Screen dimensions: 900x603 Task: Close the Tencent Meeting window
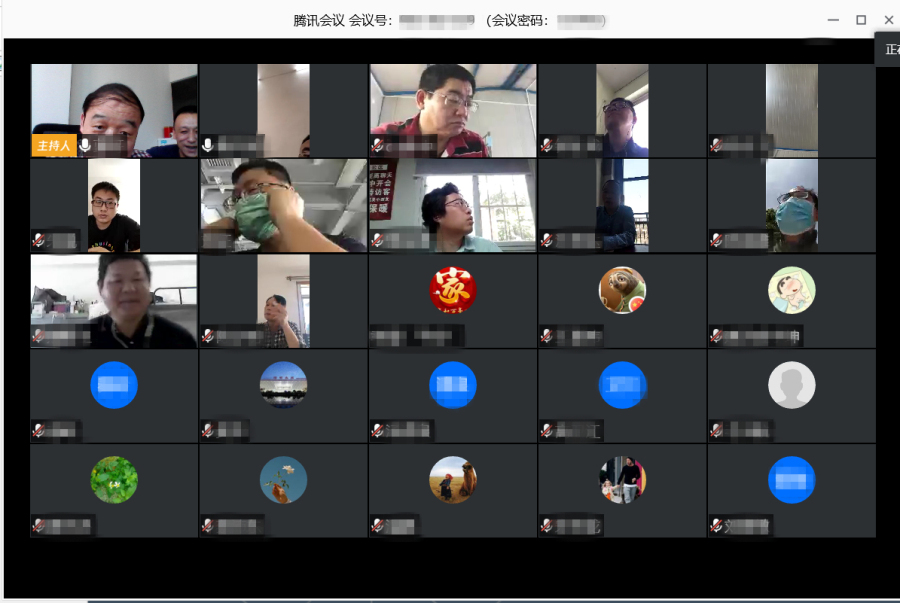[888, 20]
